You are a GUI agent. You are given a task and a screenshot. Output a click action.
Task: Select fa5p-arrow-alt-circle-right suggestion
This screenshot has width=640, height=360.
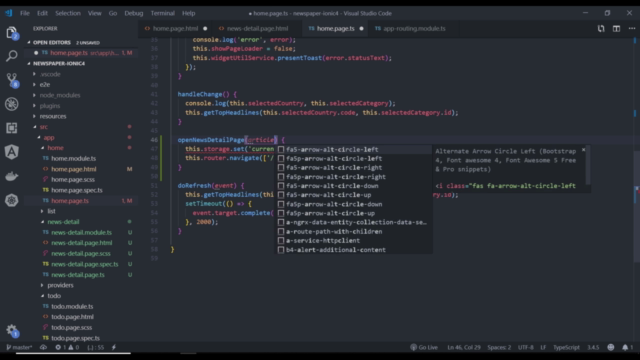click(x=353, y=177)
